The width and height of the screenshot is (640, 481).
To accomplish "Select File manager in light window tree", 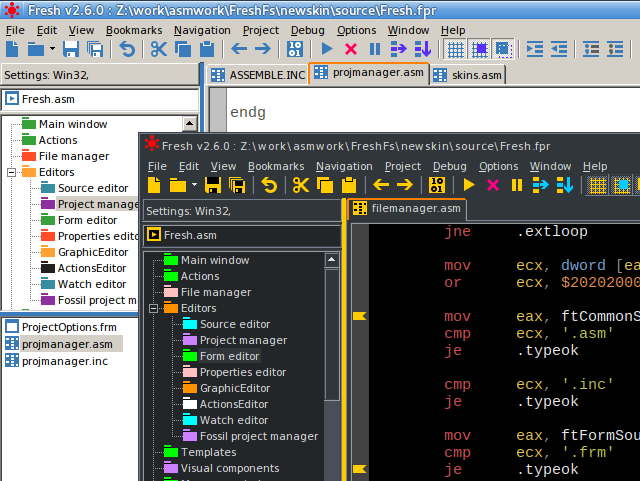I will pos(74,156).
